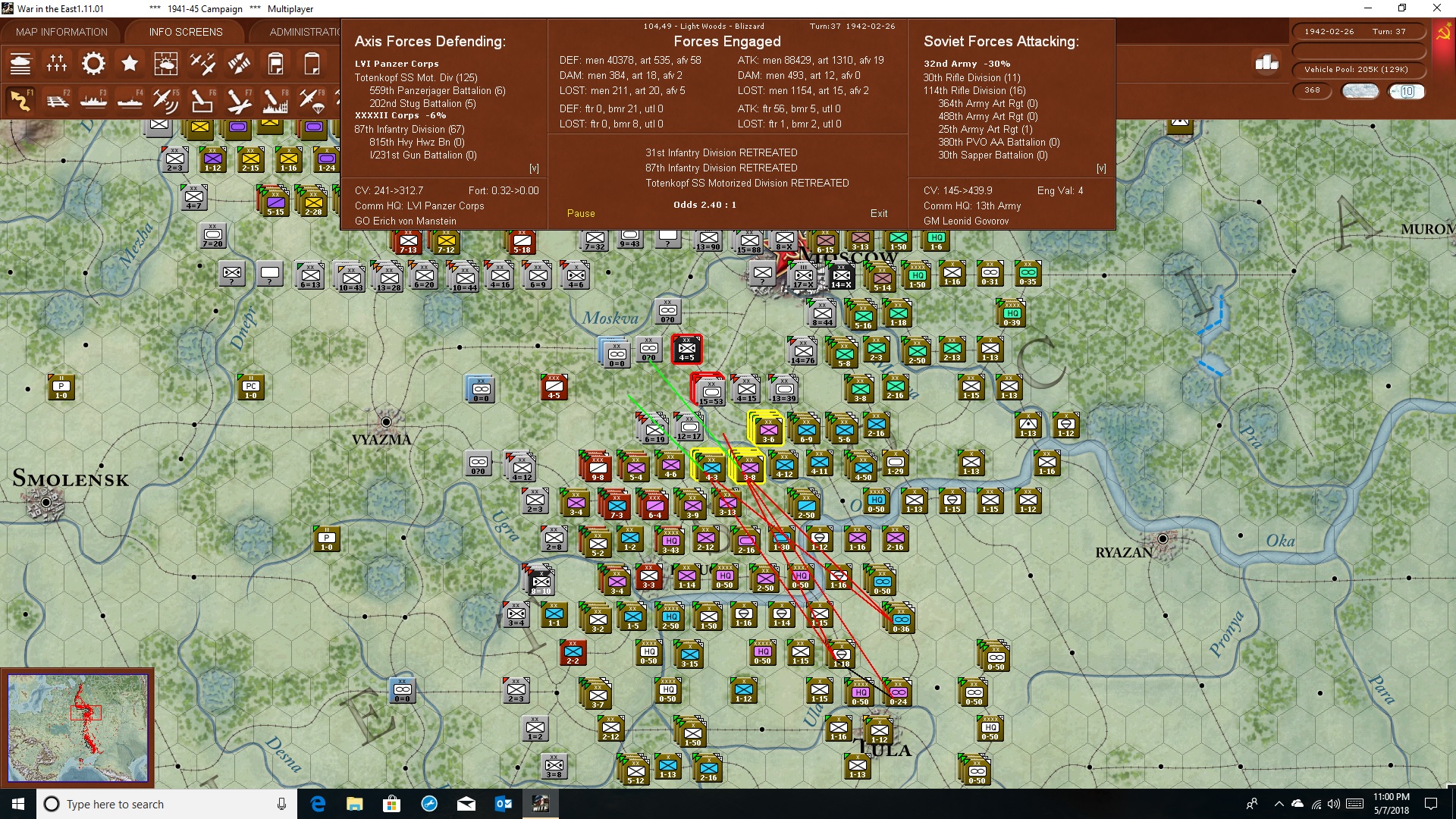Open File Explorer from the taskbar
Viewport: 1456px width, 819px height.
click(x=354, y=804)
